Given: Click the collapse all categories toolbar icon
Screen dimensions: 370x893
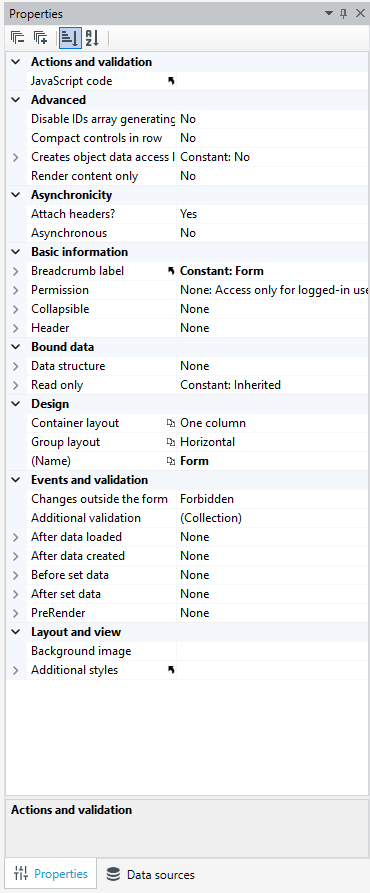Looking at the screenshot, I should [18, 38].
